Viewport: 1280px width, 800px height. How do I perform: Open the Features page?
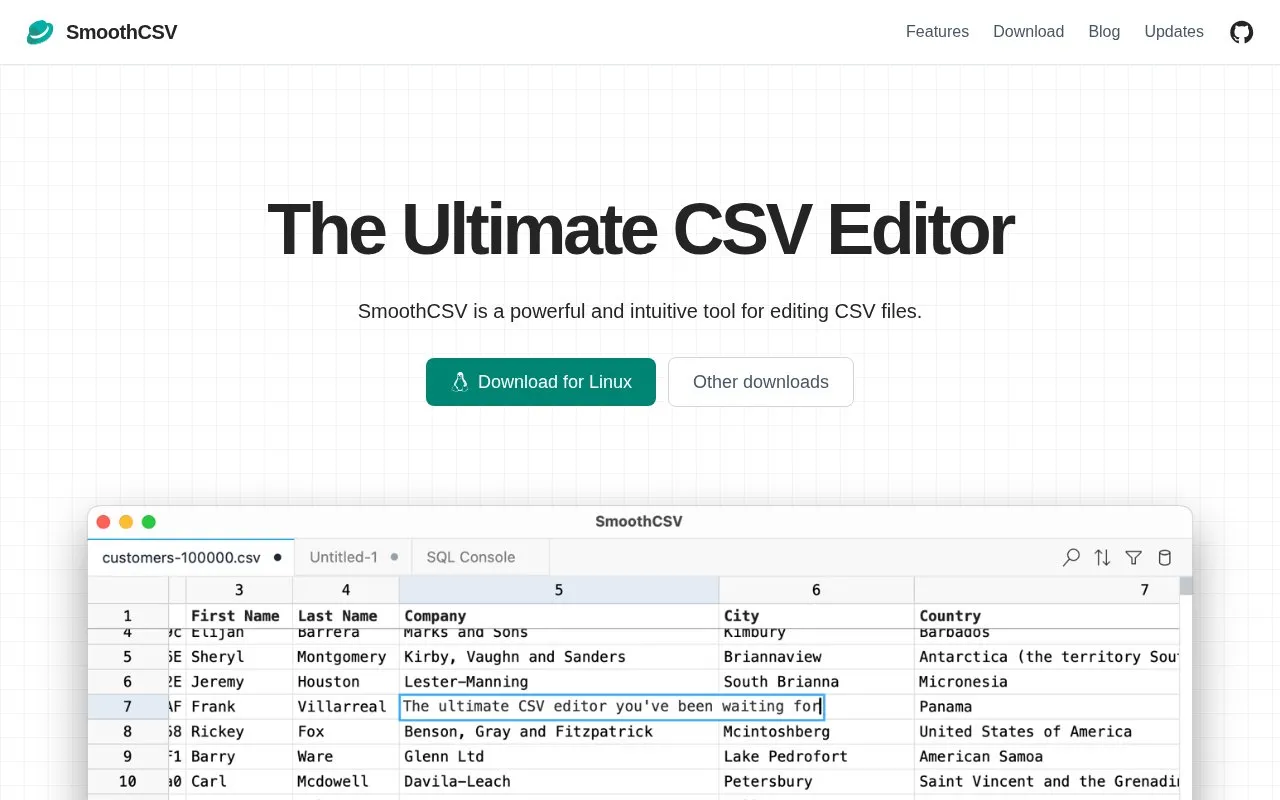[x=937, y=32]
